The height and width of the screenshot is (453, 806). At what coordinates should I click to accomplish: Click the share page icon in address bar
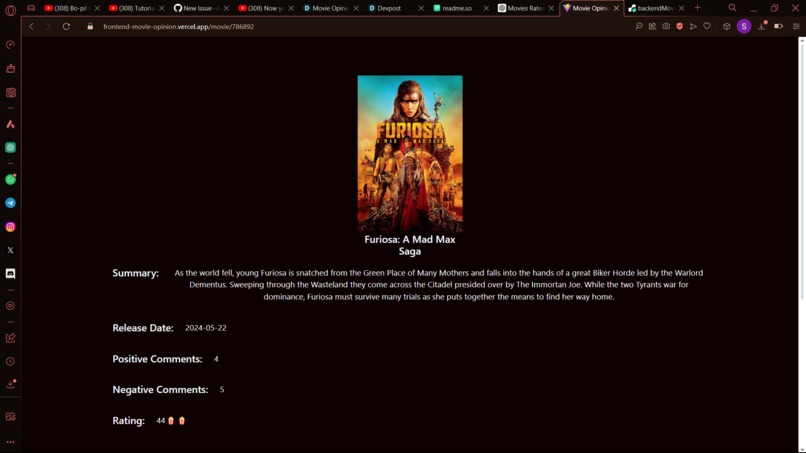(652, 26)
